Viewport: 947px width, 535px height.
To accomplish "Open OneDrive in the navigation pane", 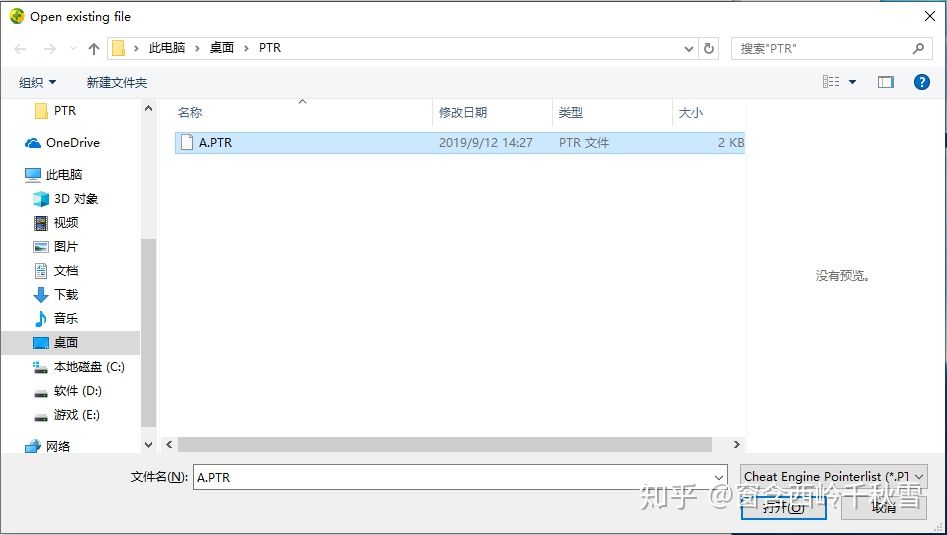I will [62, 143].
